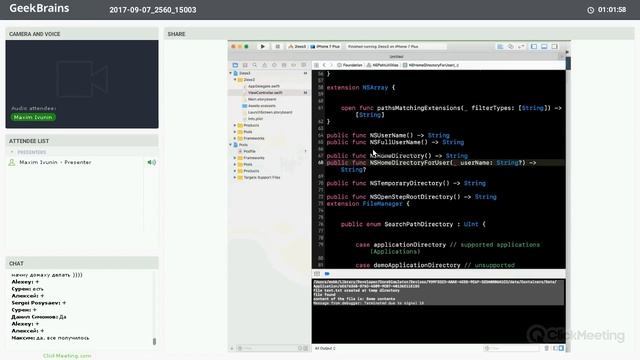This screenshot has height=360, width=640.
Task: Open the Find navigator magnifier icon
Action: click(x=255, y=65)
